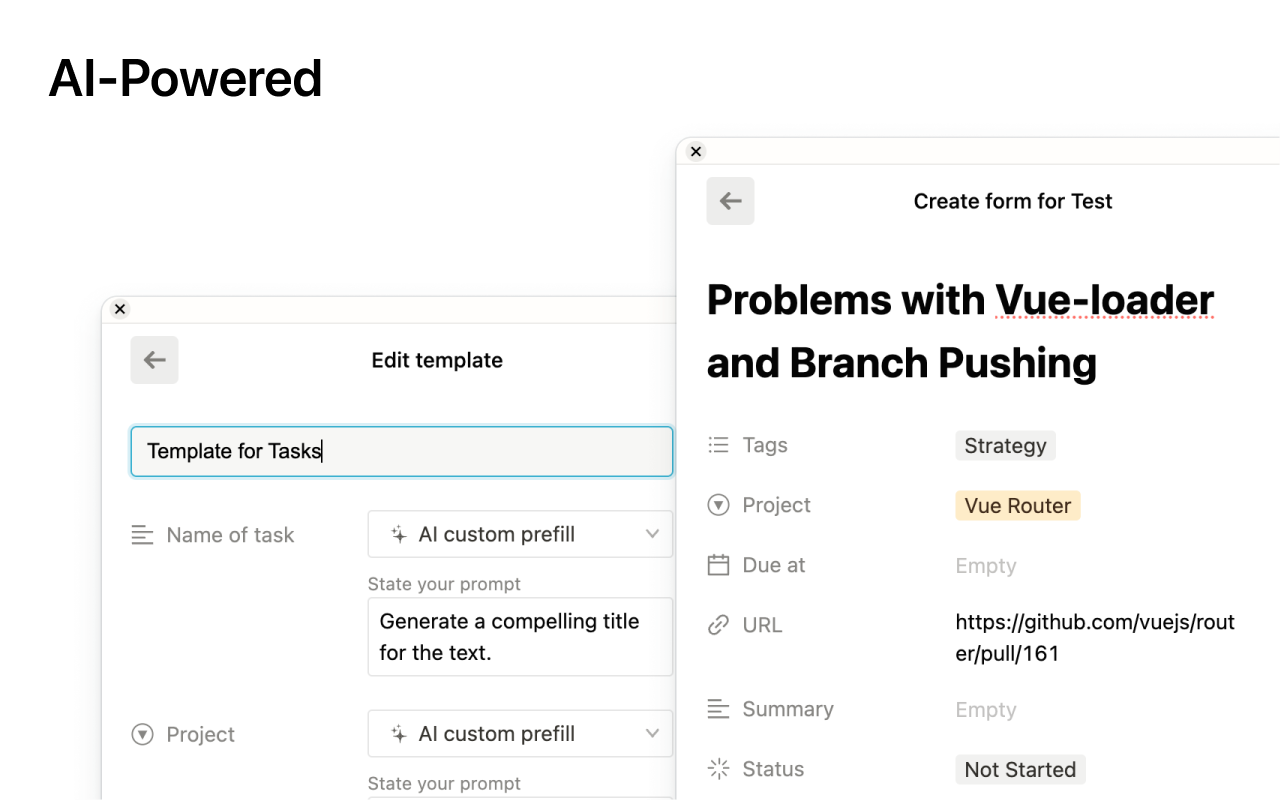
Task: Open AI custom prefill dropdown for Project
Action: [x=520, y=734]
